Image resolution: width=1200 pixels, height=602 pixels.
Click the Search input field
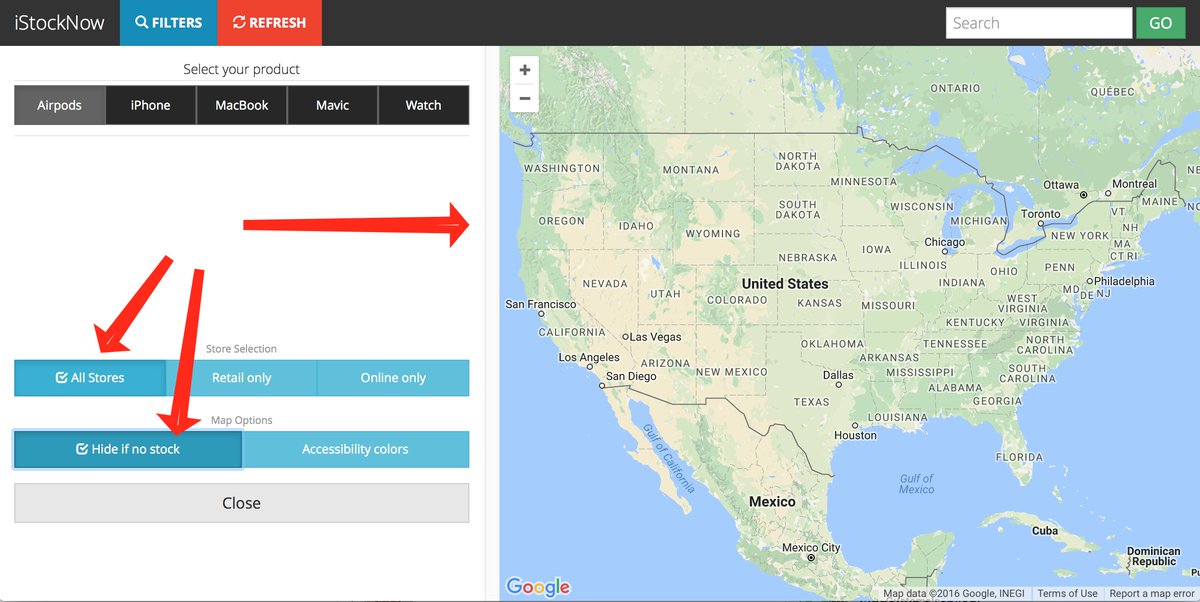[1039, 23]
